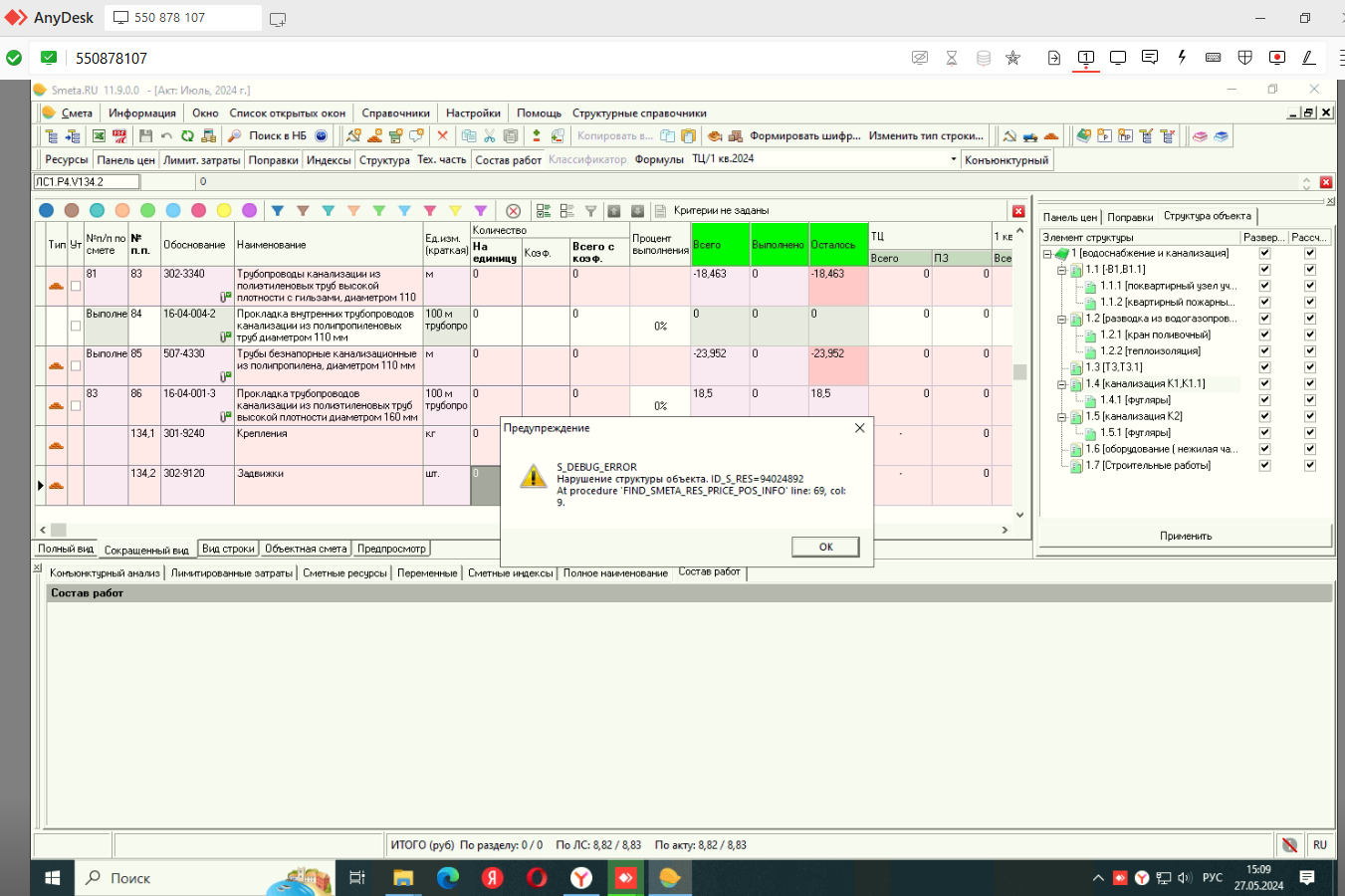This screenshot has height=896, width=1345.
Task: Click the gray down arrow icon in filter bar
Action: click(x=638, y=210)
